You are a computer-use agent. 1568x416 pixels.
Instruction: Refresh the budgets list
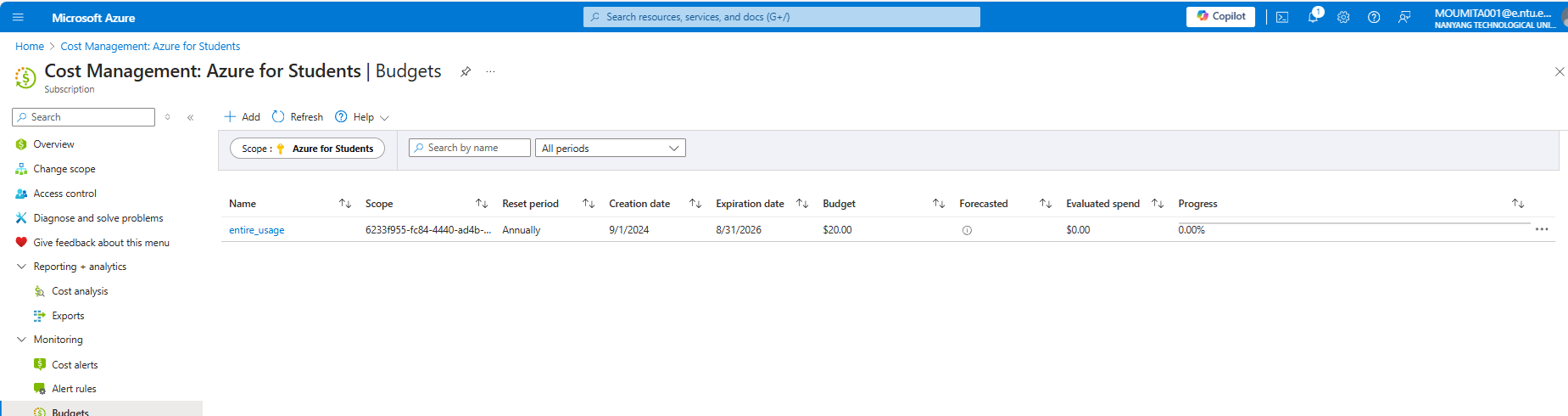tap(298, 117)
